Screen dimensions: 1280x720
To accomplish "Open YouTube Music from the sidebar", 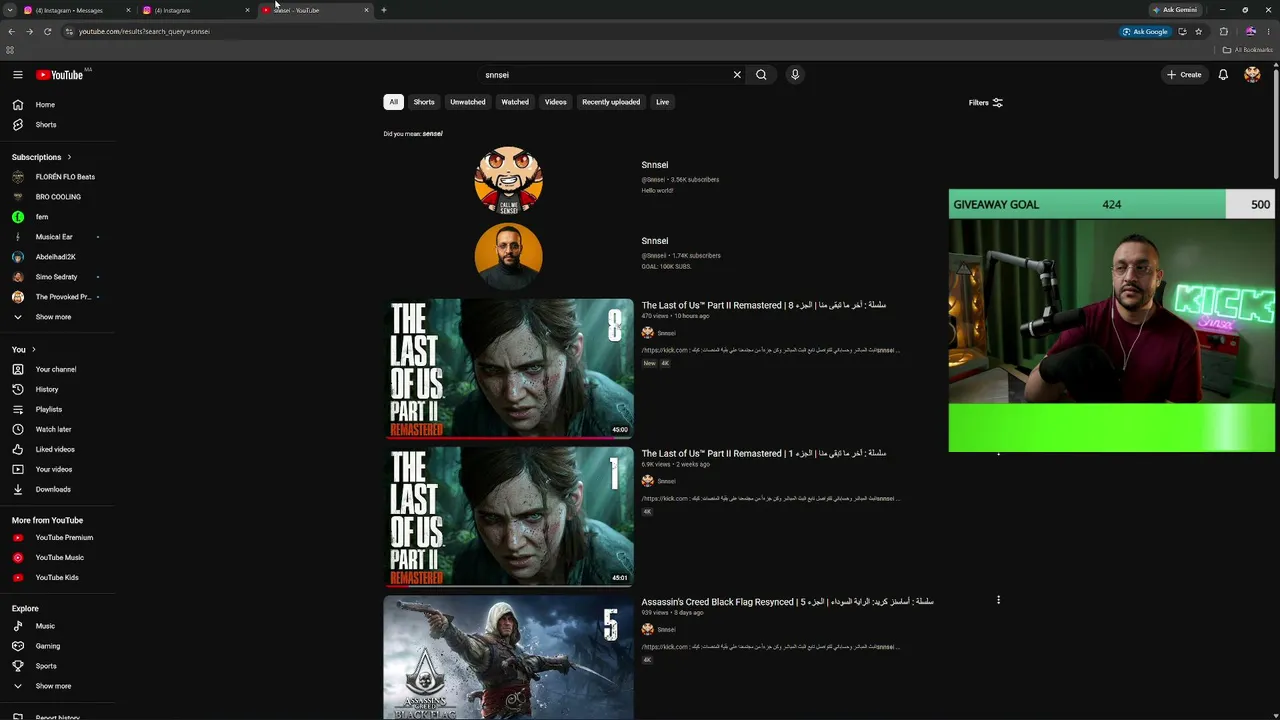I will [x=58, y=558].
